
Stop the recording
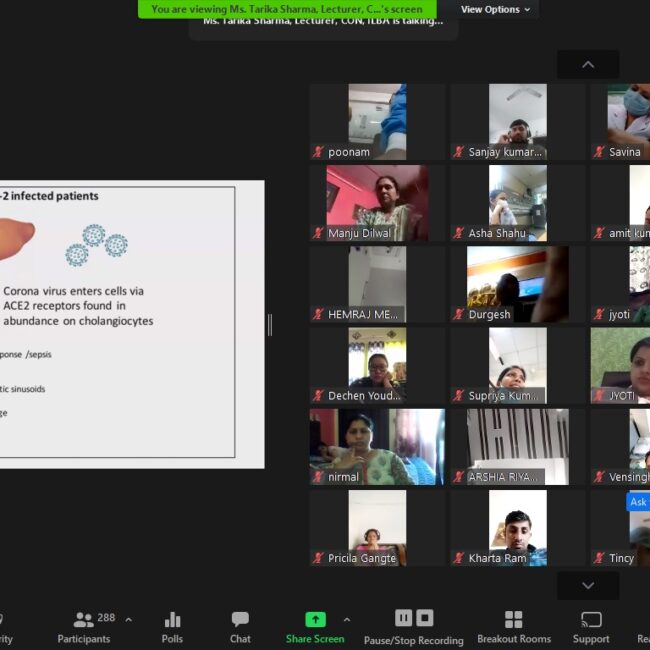[x=425, y=618]
